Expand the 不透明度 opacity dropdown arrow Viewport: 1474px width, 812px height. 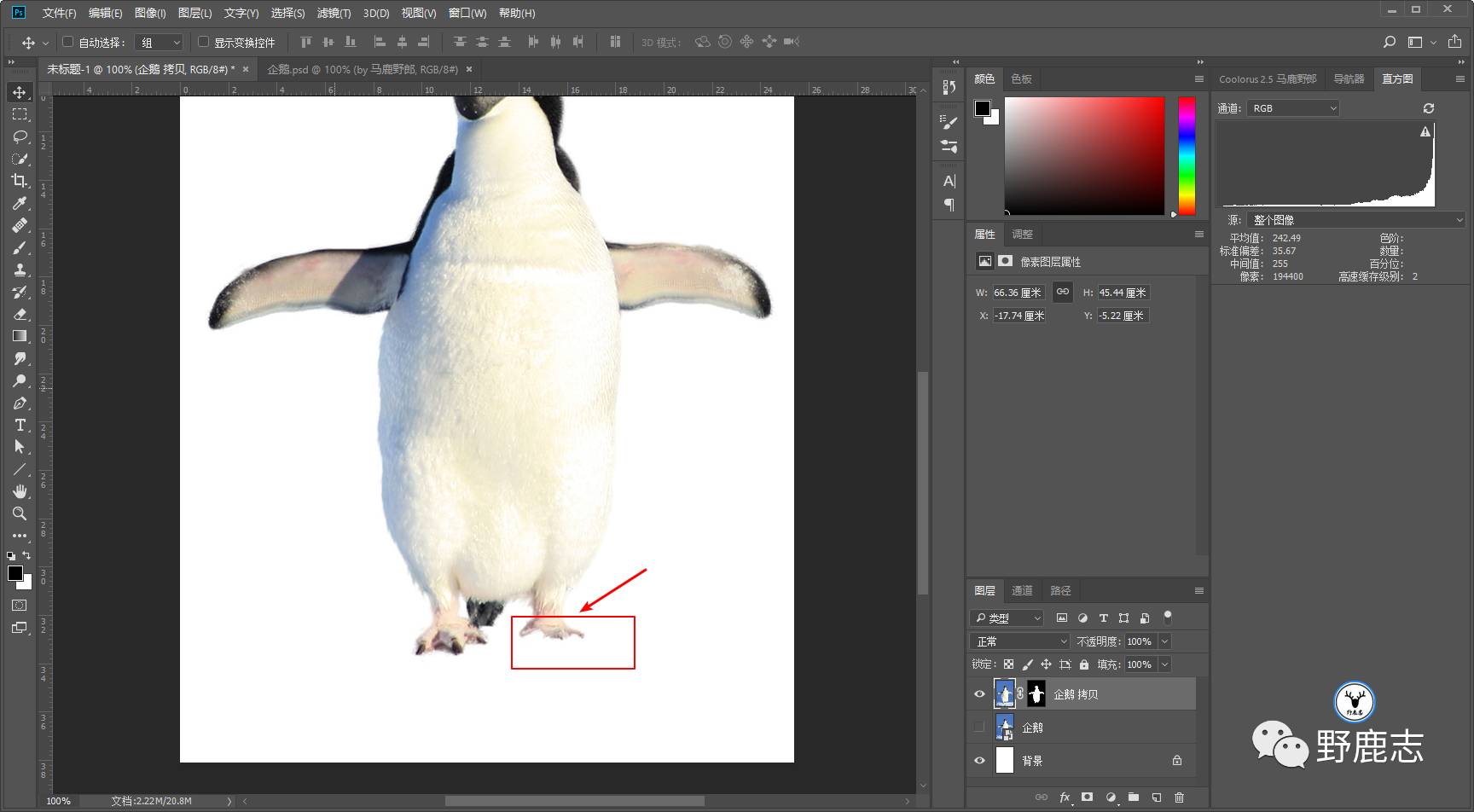coord(1165,641)
